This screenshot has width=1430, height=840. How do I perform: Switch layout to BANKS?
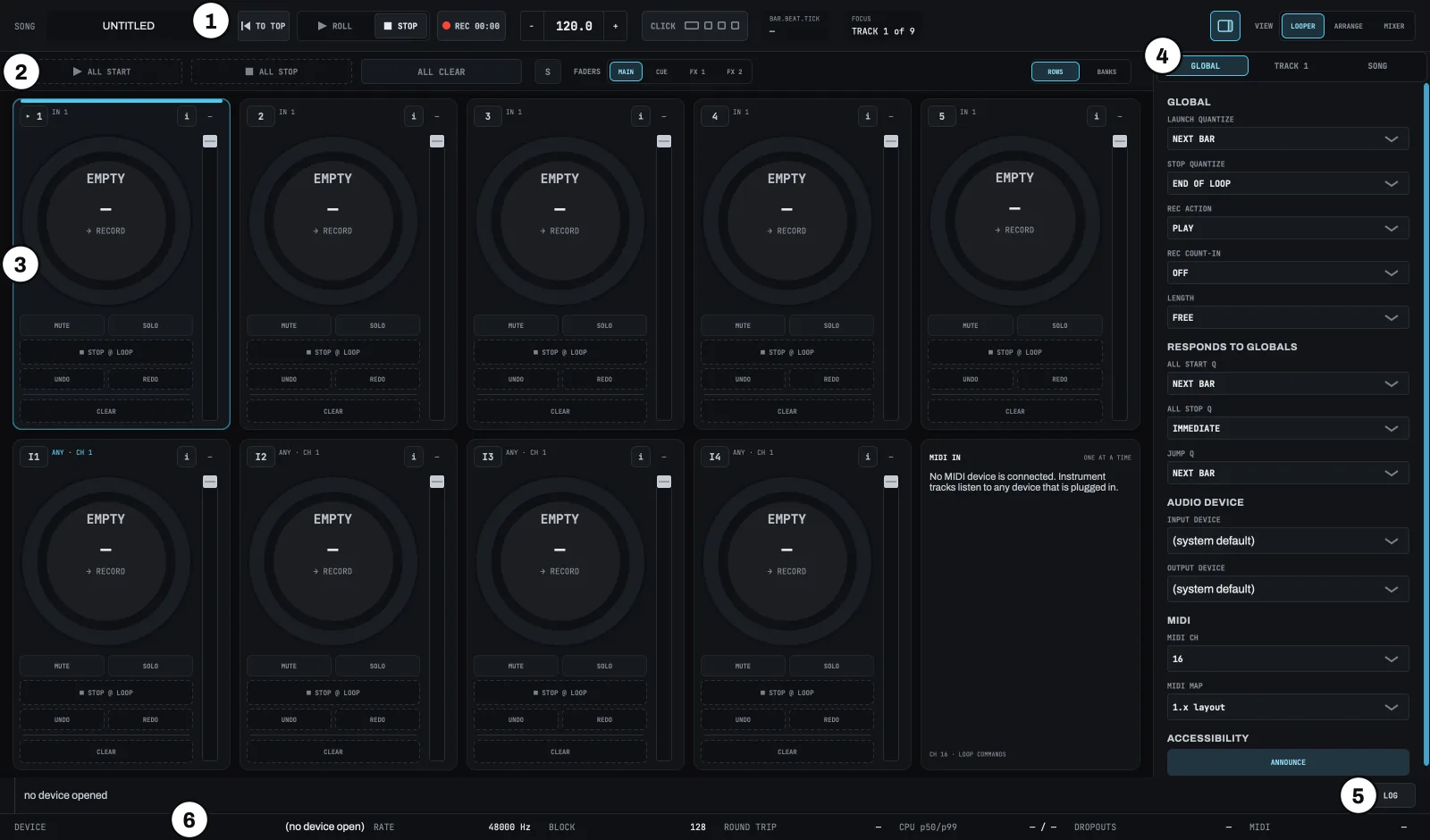coord(1106,71)
